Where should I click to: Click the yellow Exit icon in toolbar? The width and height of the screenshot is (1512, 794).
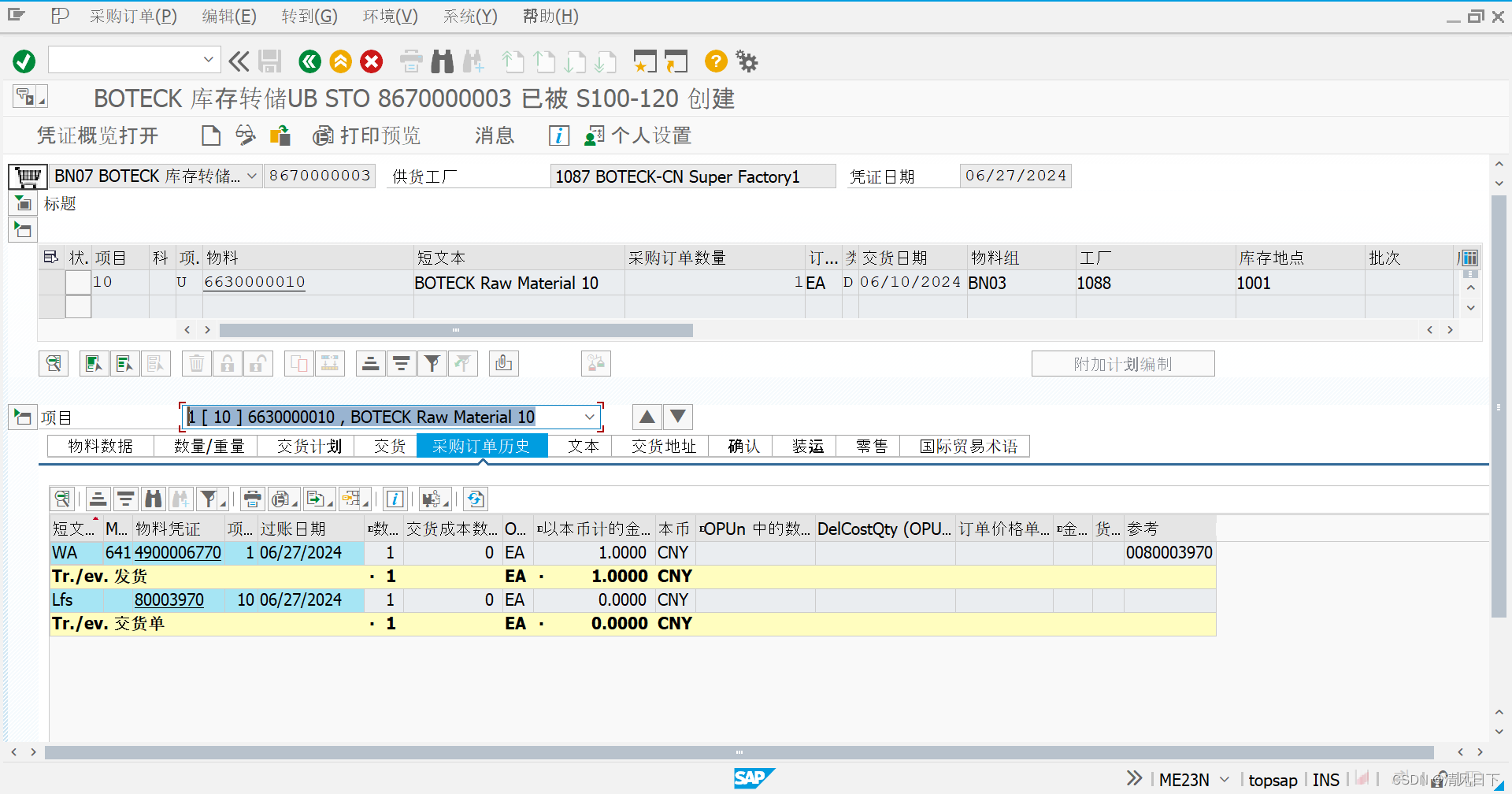pyautogui.click(x=340, y=61)
